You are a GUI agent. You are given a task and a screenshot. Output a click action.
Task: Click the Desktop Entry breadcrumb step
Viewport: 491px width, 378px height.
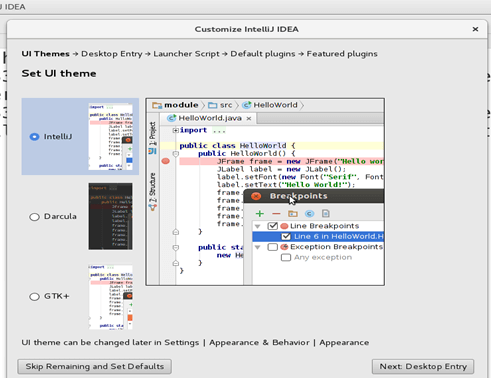(x=112, y=54)
